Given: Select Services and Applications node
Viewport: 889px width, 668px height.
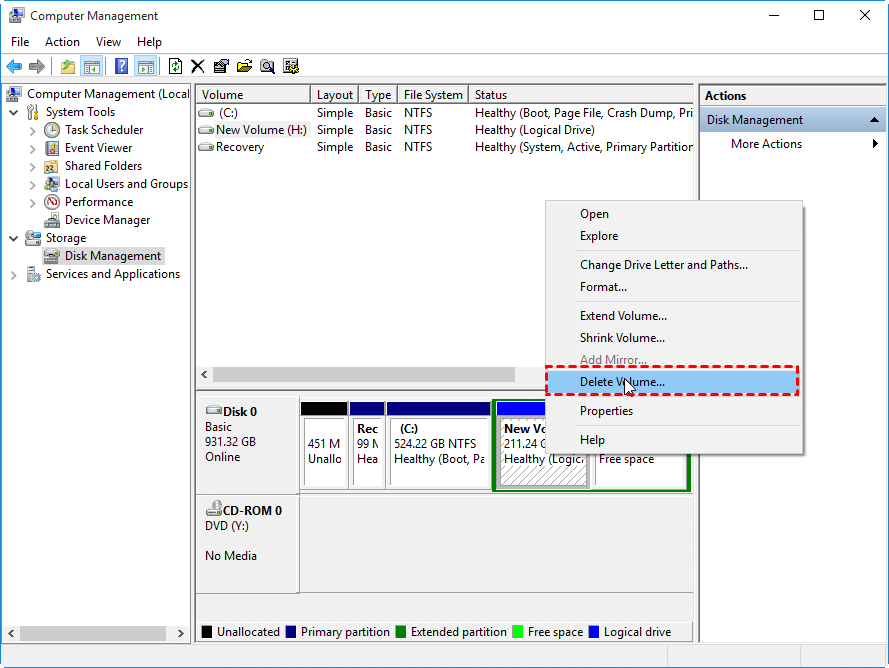Looking at the screenshot, I should tap(113, 274).
